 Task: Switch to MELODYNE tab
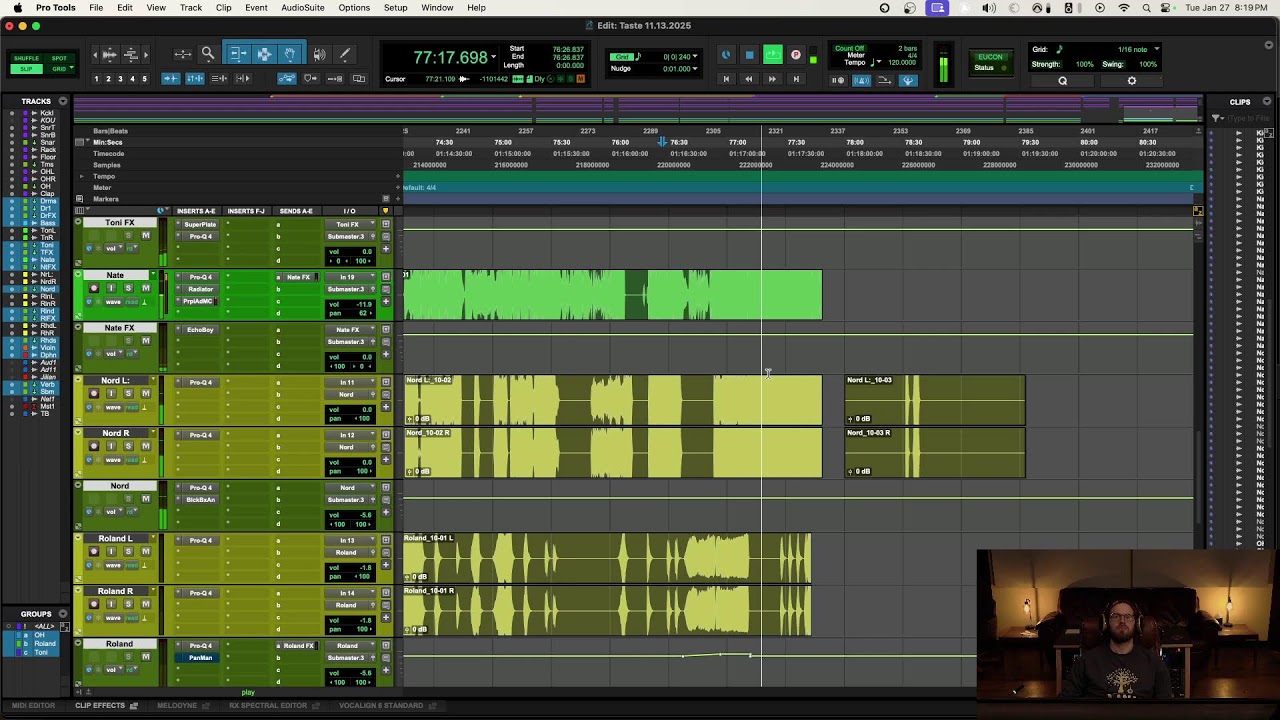click(177, 706)
